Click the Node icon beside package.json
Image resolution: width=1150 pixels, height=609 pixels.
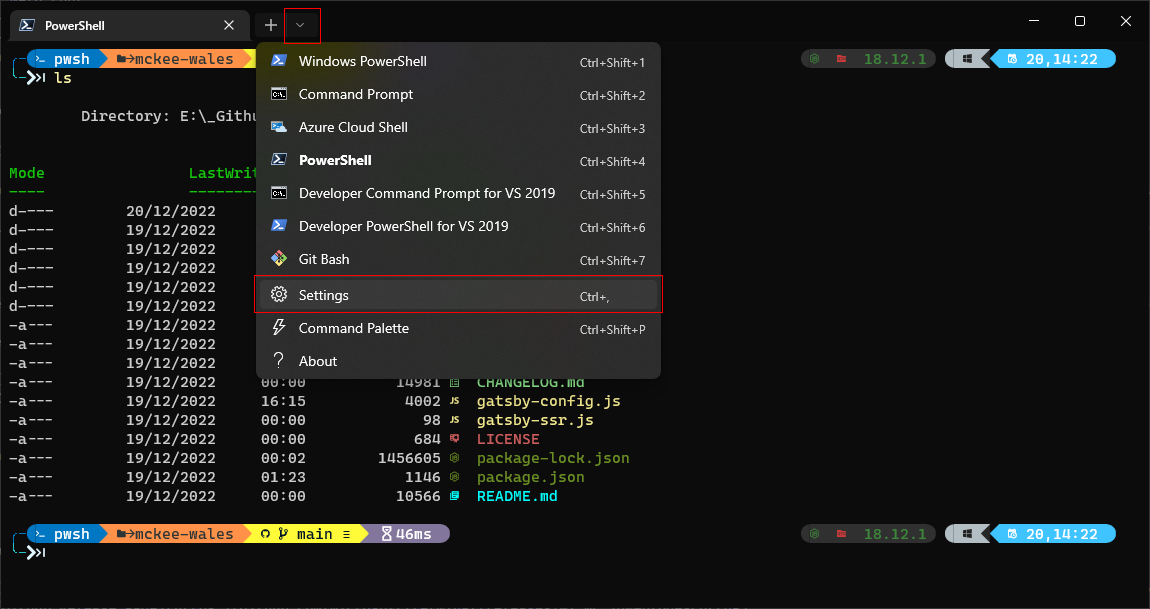(455, 478)
